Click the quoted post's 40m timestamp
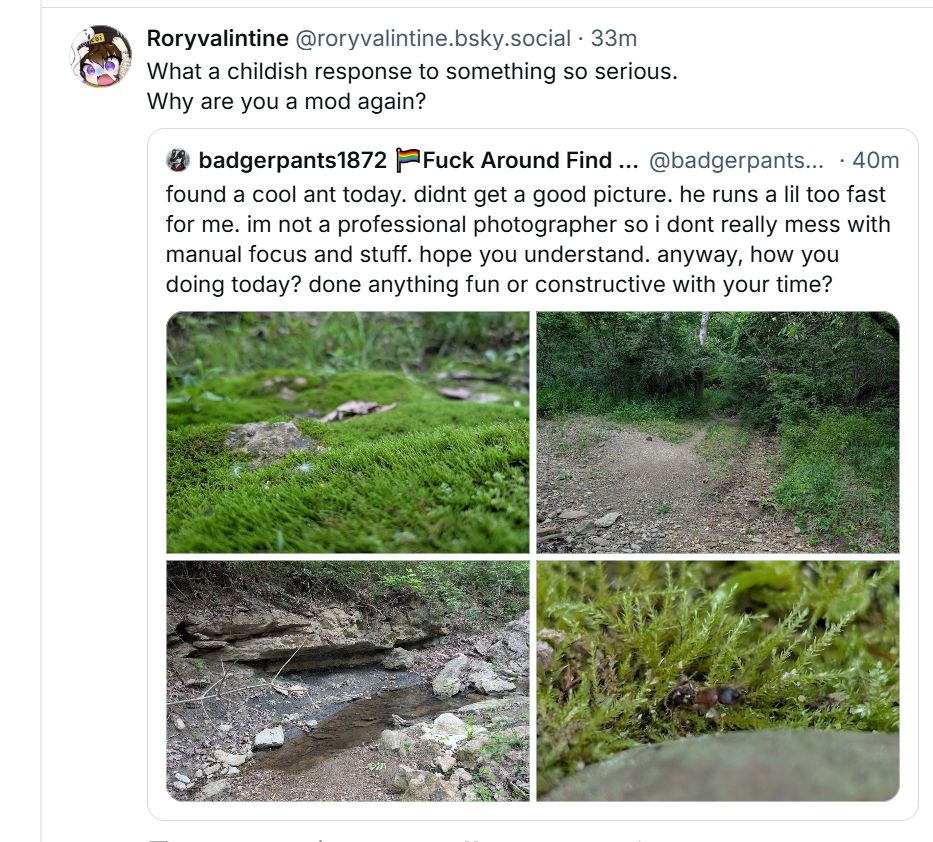933x842 pixels. pyautogui.click(x=877, y=160)
